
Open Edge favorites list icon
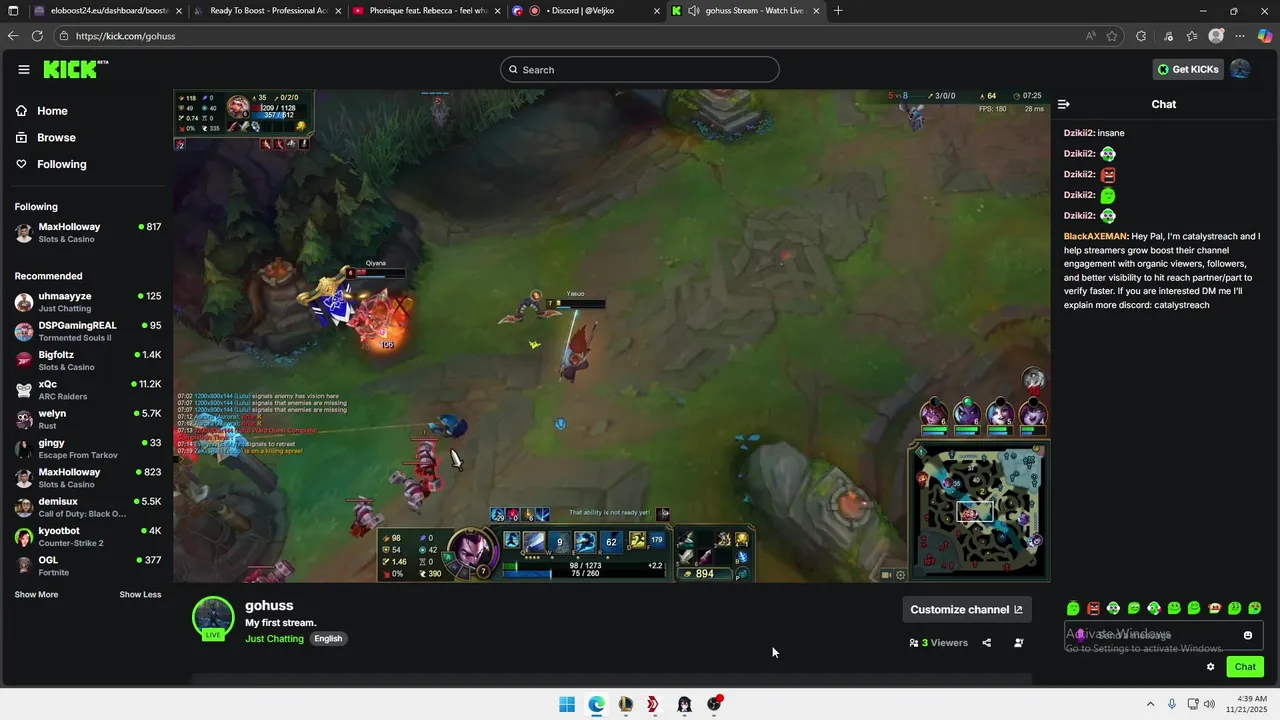[1192, 36]
